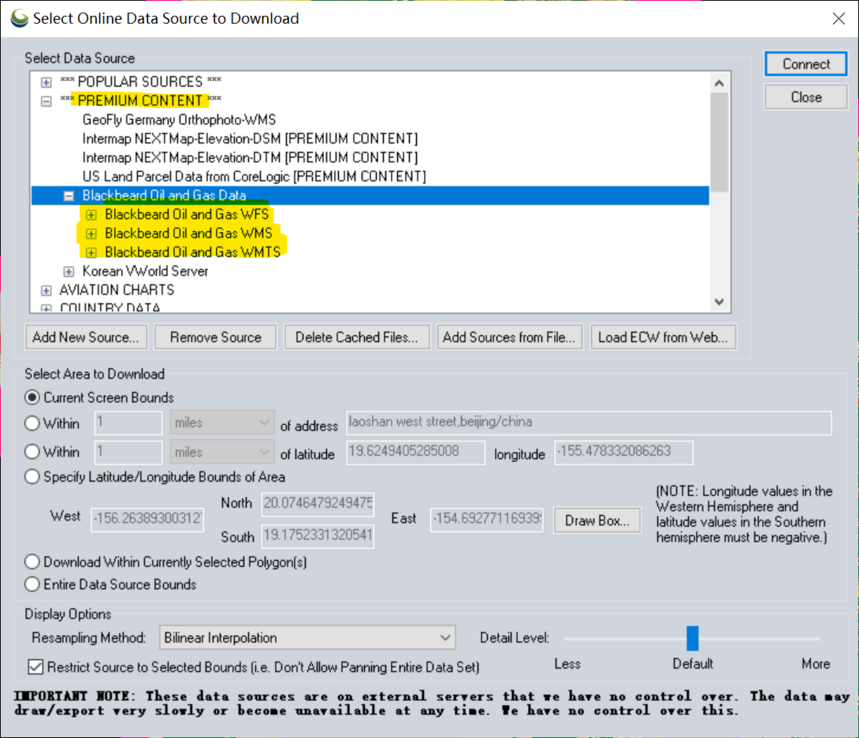The image size is (859, 738).
Task: Select the AVIATION CHARTS label
Action: (117, 290)
